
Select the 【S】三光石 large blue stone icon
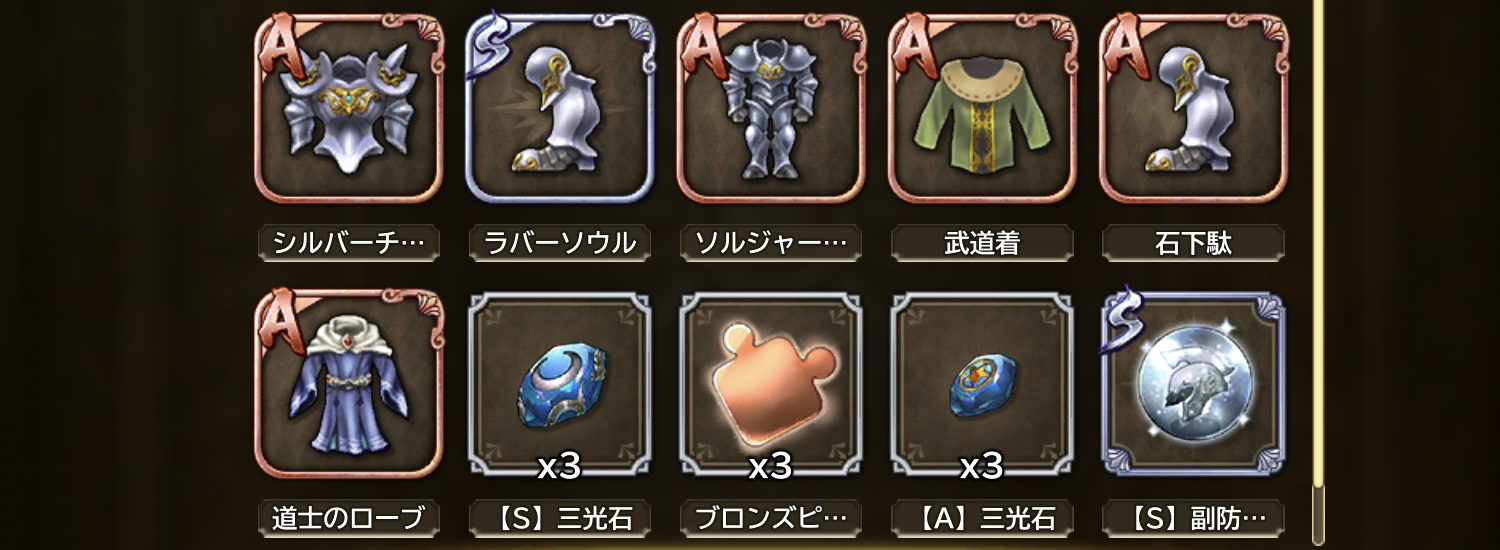click(560, 384)
